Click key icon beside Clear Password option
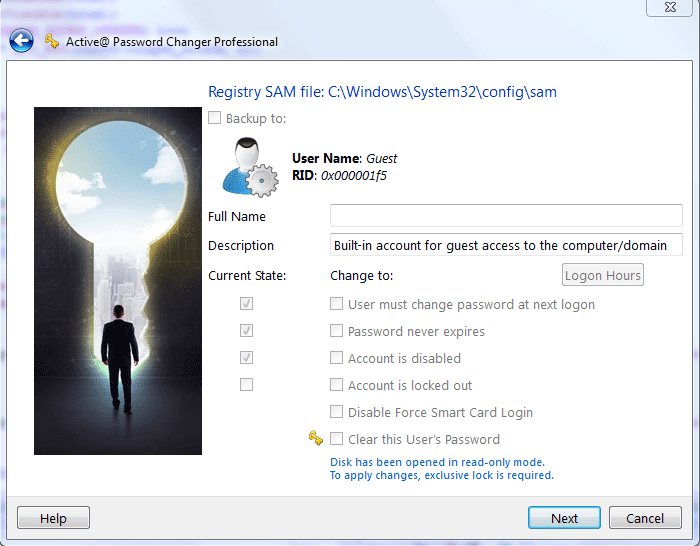Screen dimensions: 700x546 click(316, 438)
